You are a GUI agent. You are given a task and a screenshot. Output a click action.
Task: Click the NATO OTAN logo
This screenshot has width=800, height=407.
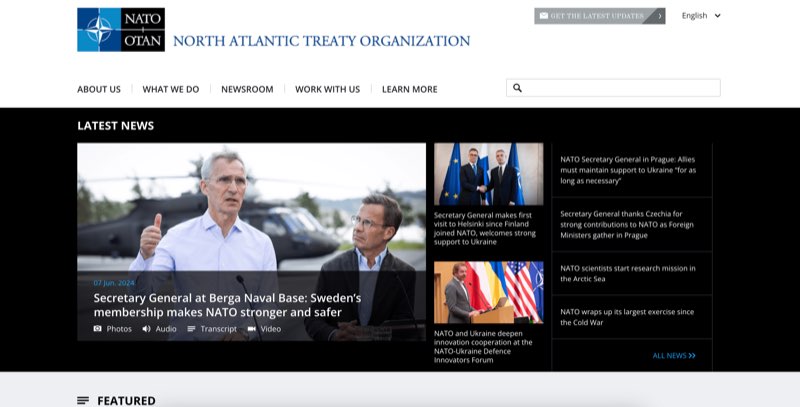[121, 30]
